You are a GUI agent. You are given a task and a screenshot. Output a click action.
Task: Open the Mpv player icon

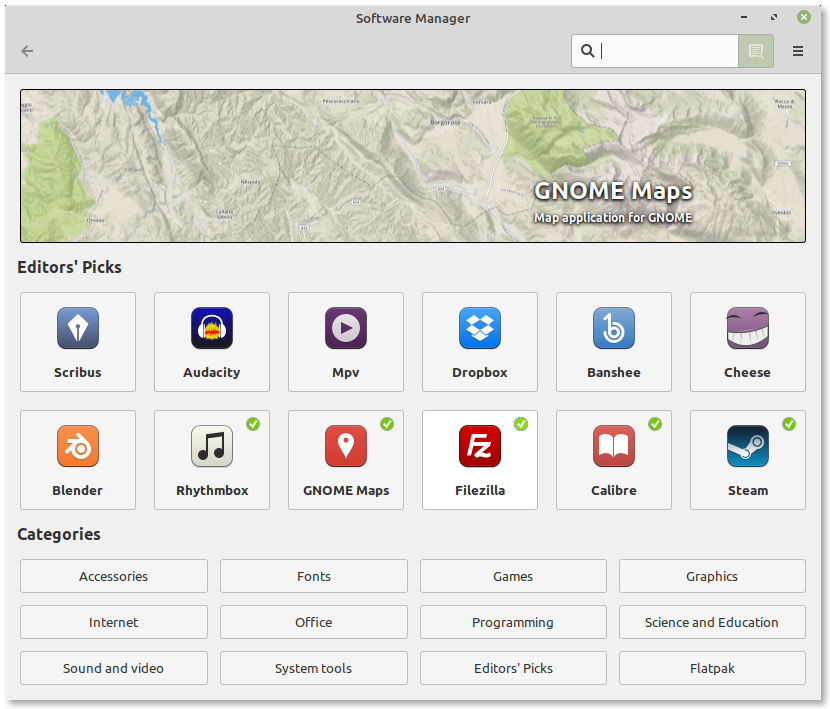coord(346,329)
